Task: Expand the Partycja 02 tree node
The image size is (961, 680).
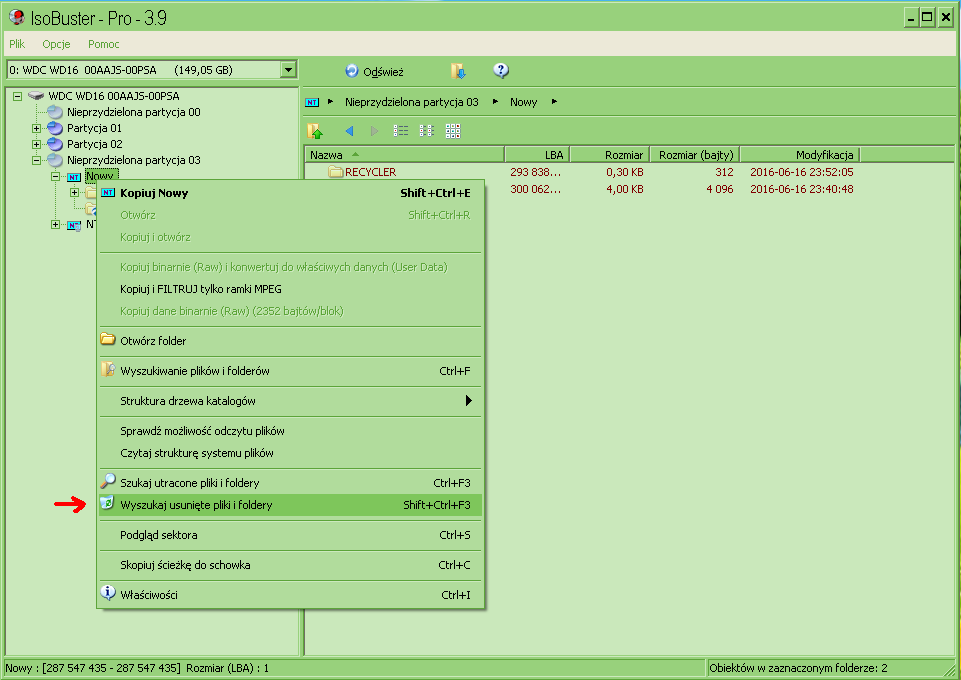Action: click(36, 145)
